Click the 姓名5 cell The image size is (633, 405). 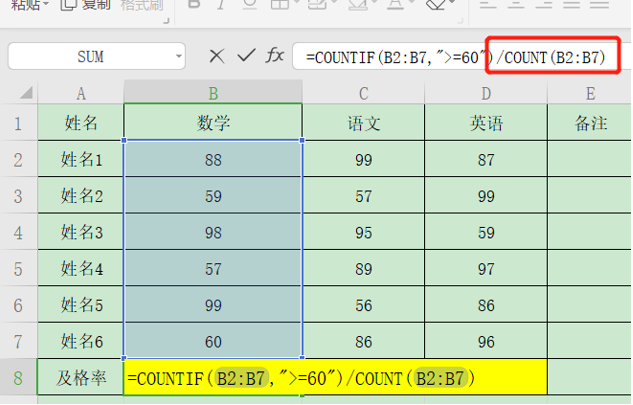point(81,304)
